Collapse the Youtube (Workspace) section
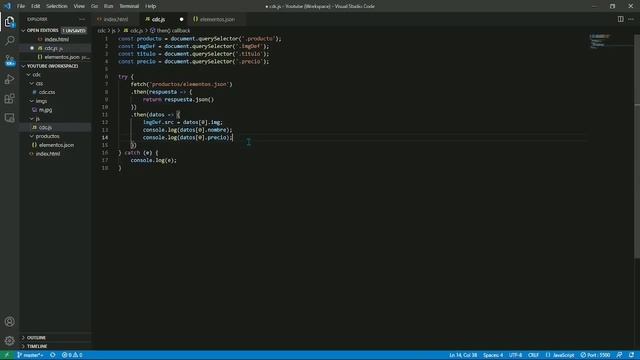Viewport: 640px width, 360px height. point(52,66)
